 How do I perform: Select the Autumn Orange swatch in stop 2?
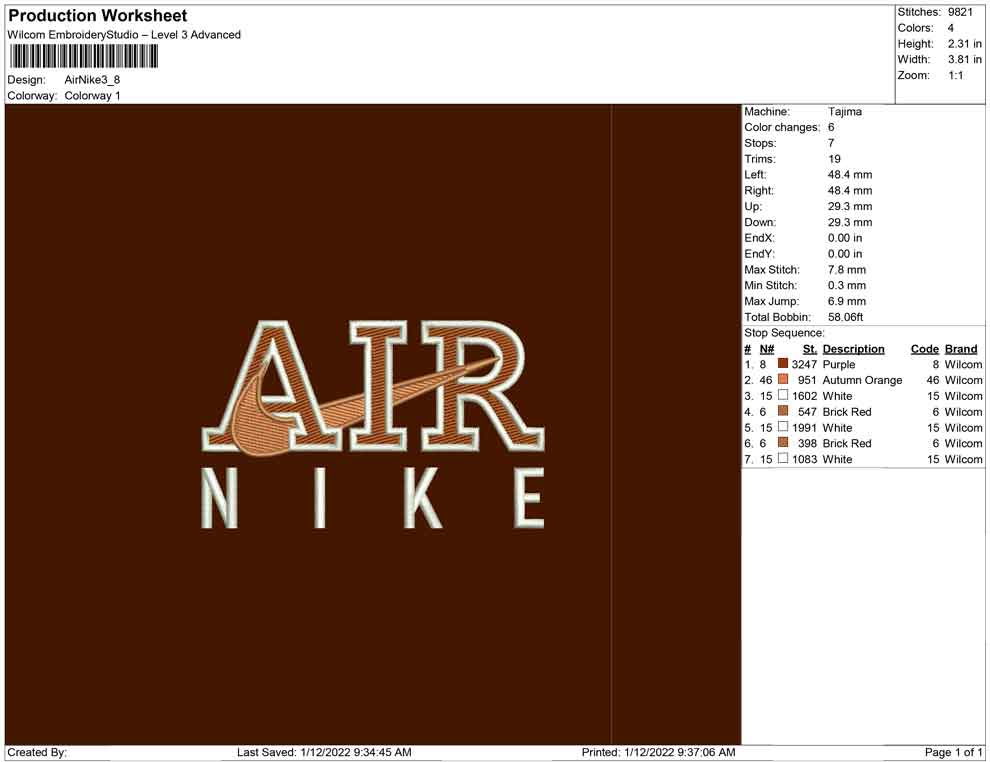(783, 381)
